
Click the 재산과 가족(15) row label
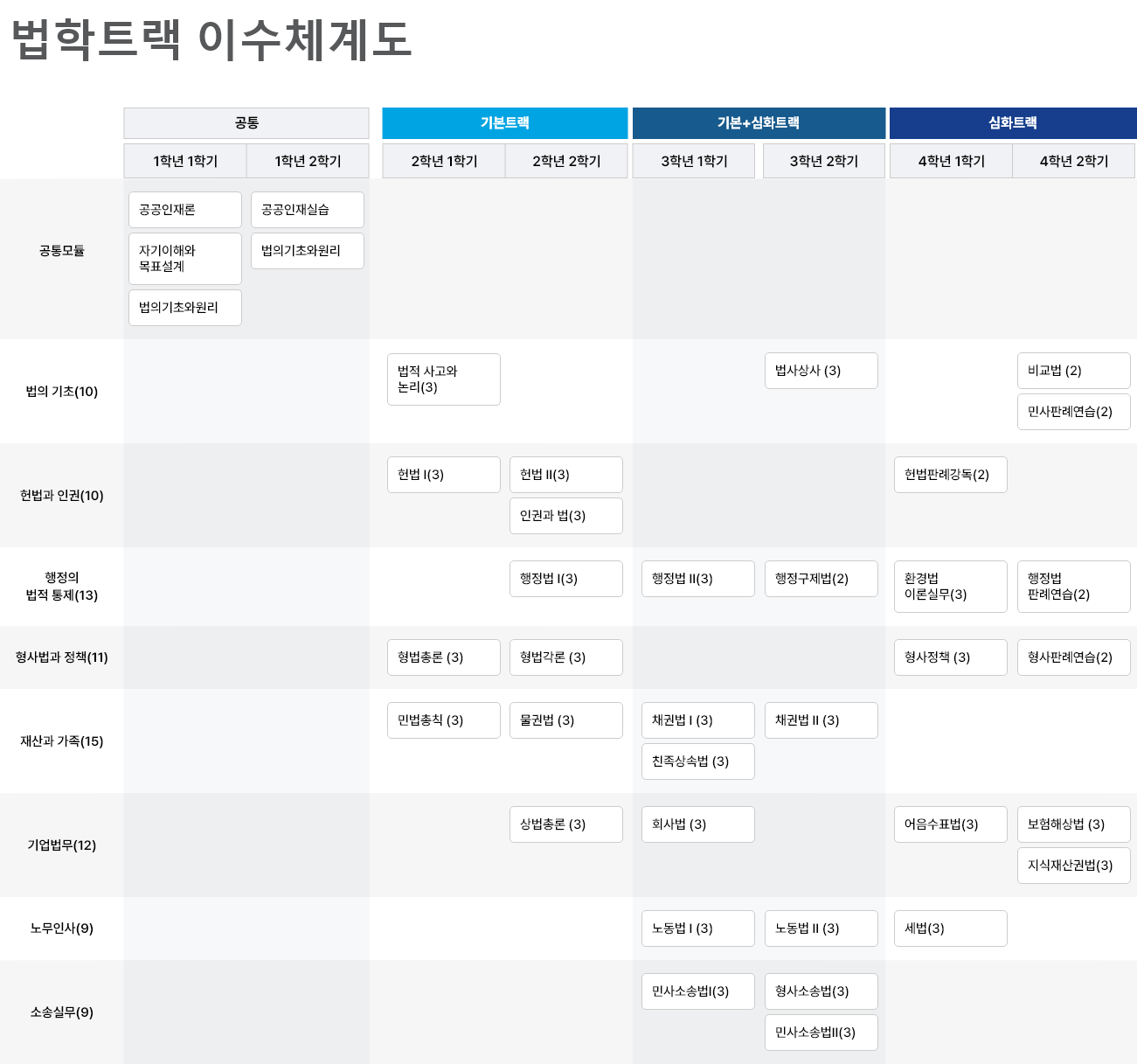62,741
